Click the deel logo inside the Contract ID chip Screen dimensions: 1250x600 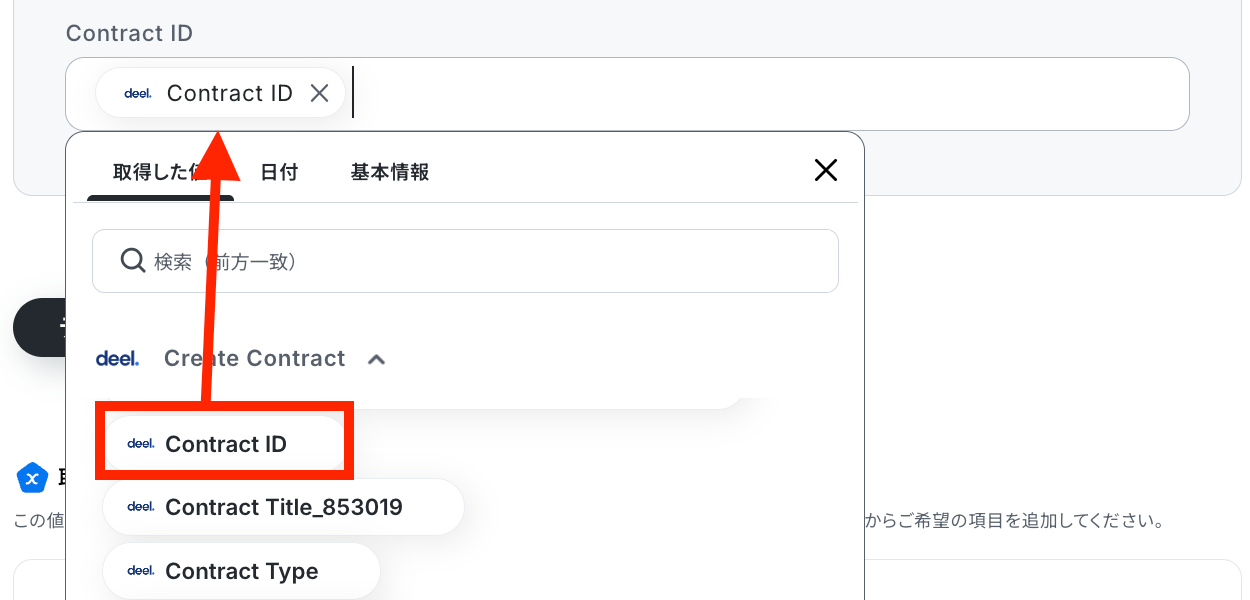[138, 93]
